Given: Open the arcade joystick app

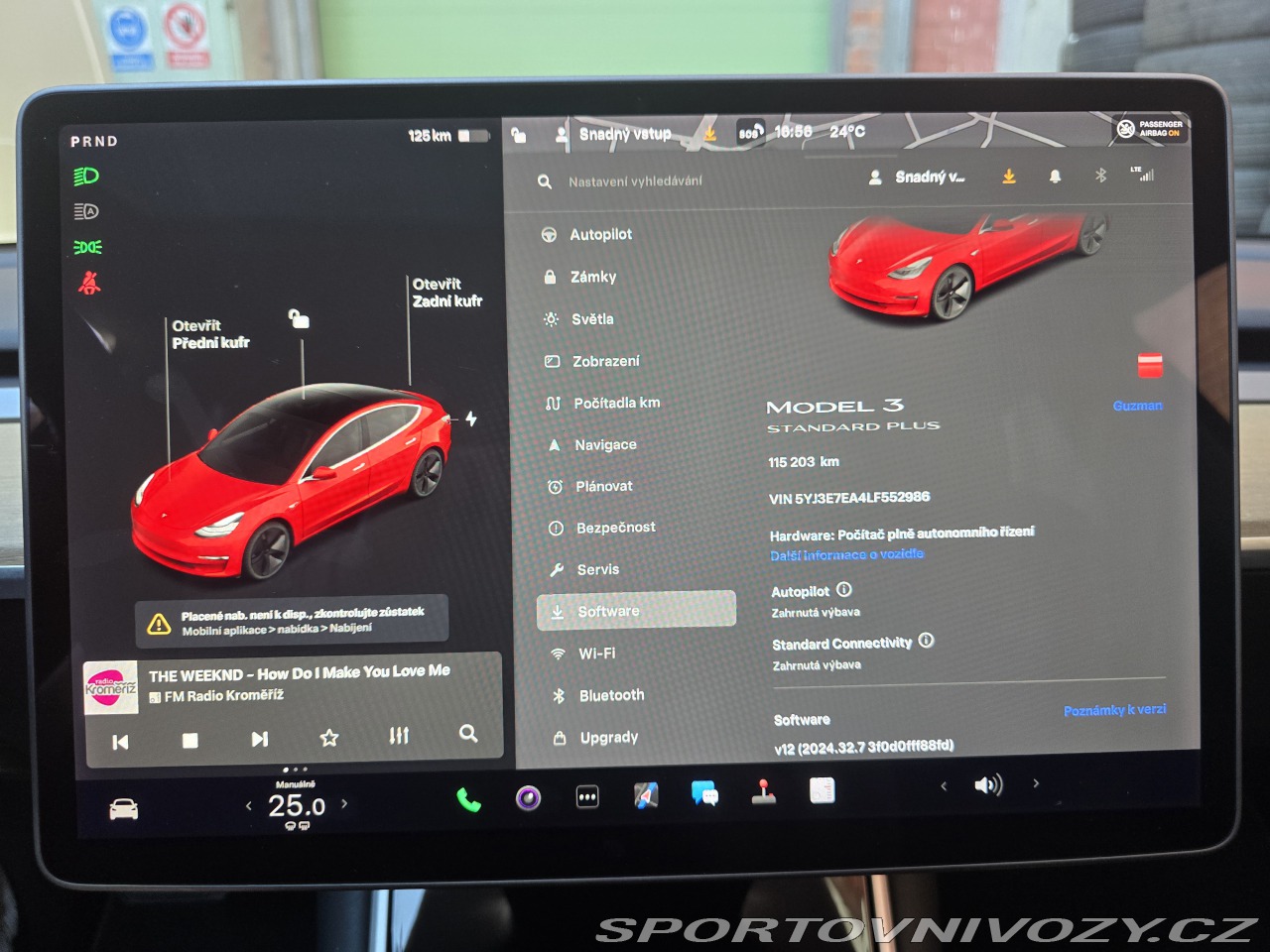Looking at the screenshot, I should (763, 791).
